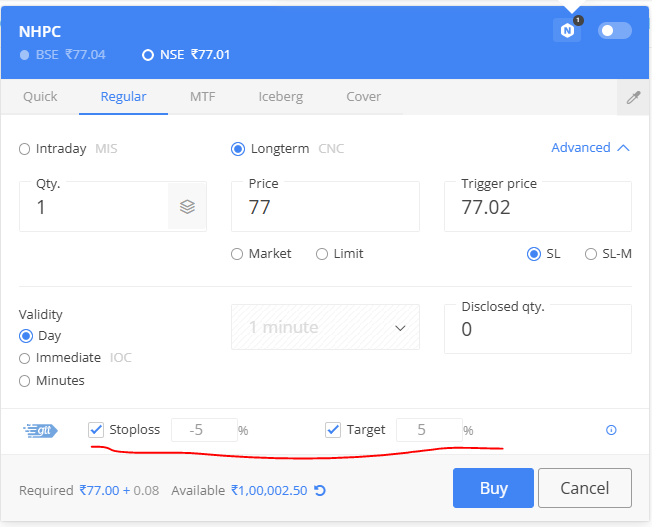Image resolution: width=652 pixels, height=527 pixels.
Task: Switch to the Iceberg tab
Action: [x=280, y=97]
